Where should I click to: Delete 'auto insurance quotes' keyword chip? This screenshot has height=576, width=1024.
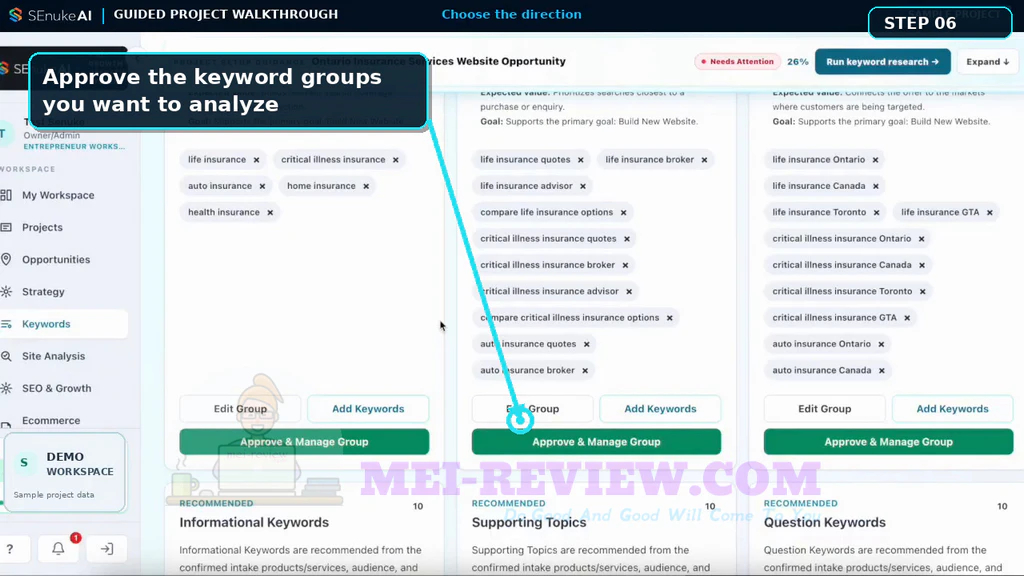tap(587, 344)
